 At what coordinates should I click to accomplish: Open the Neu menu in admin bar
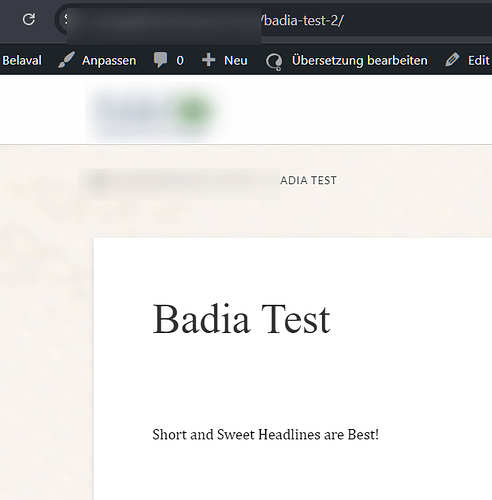[x=236, y=61]
